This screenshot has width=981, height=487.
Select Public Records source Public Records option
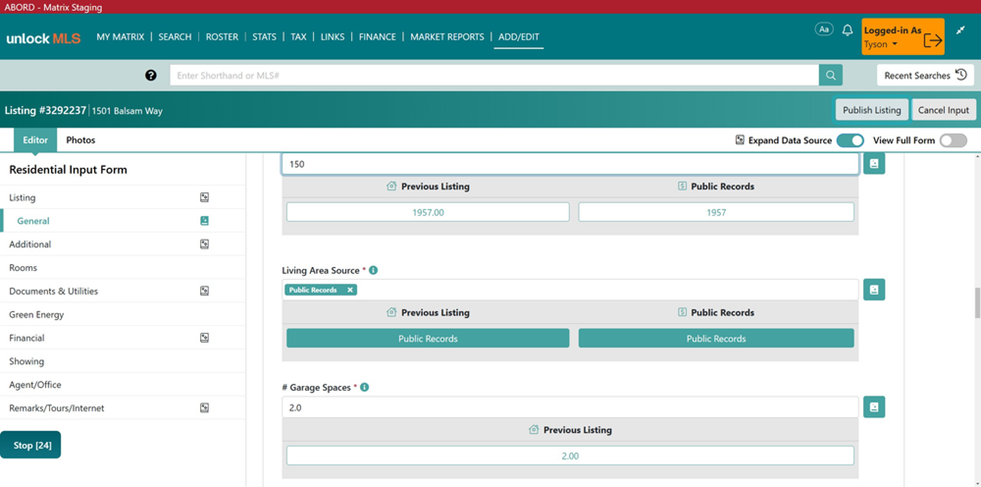[716, 339]
